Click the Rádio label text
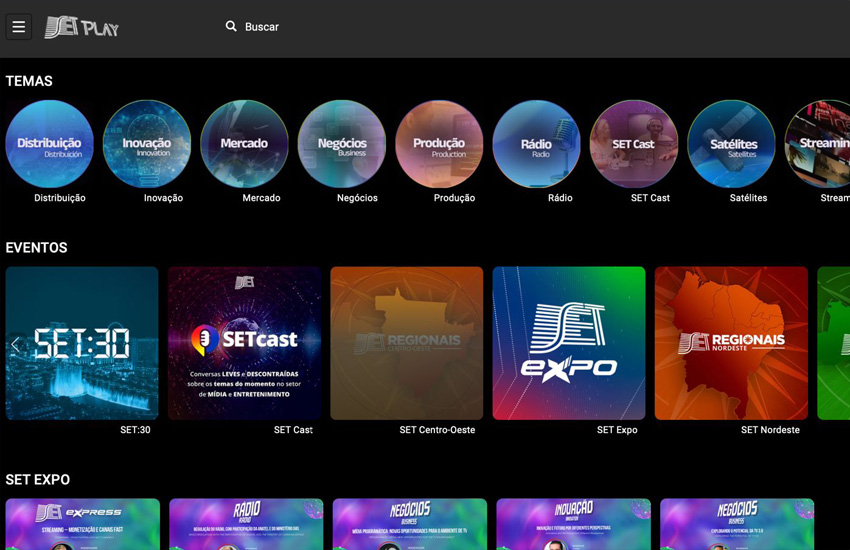The image size is (850, 550). point(560,198)
